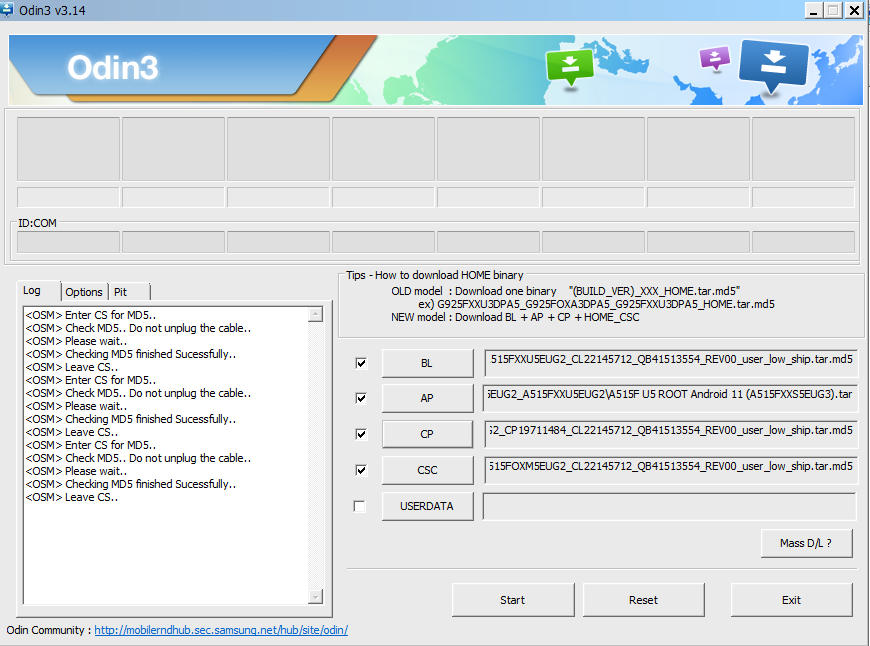The width and height of the screenshot is (870, 646).
Task: Click the CSC file path field
Action: click(670, 470)
